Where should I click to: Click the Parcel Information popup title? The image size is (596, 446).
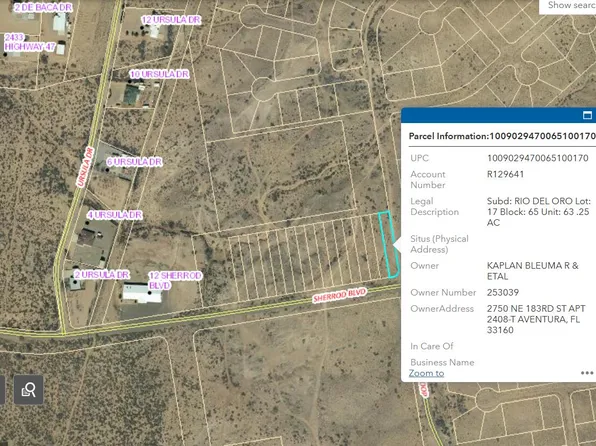tap(502, 136)
